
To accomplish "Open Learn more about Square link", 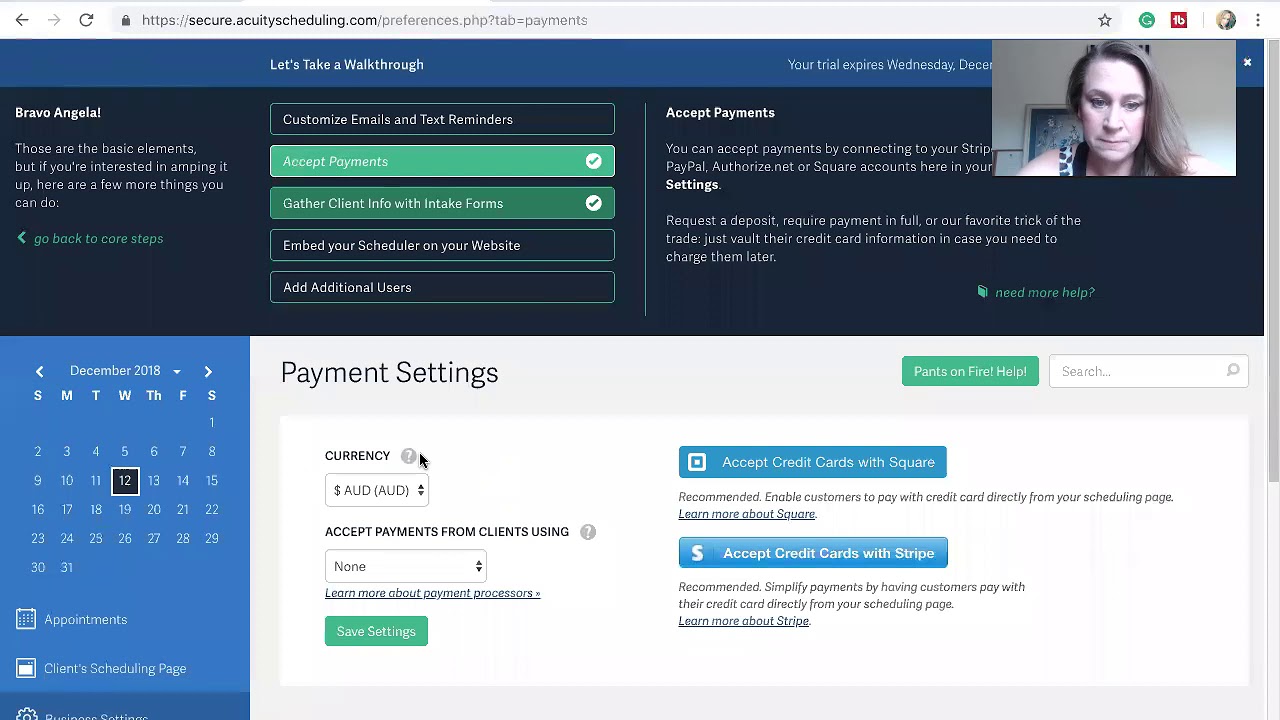I will click(747, 514).
